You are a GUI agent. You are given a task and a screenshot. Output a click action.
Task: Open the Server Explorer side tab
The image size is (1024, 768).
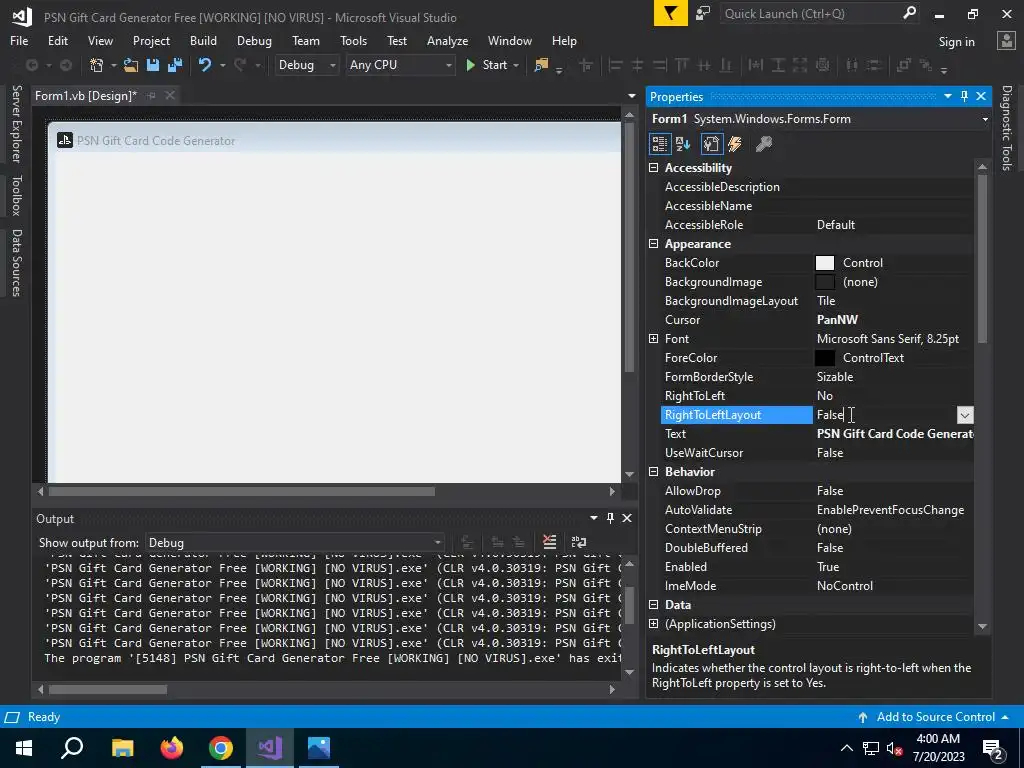pos(16,123)
